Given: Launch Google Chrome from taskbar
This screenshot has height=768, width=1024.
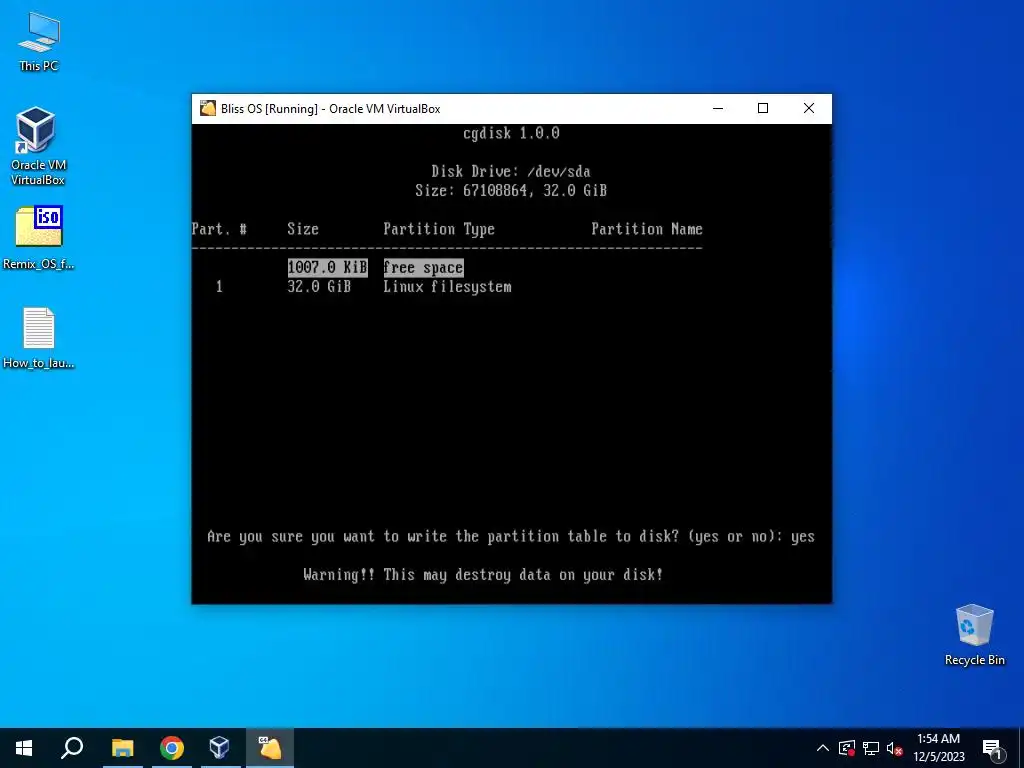Looking at the screenshot, I should 171,748.
